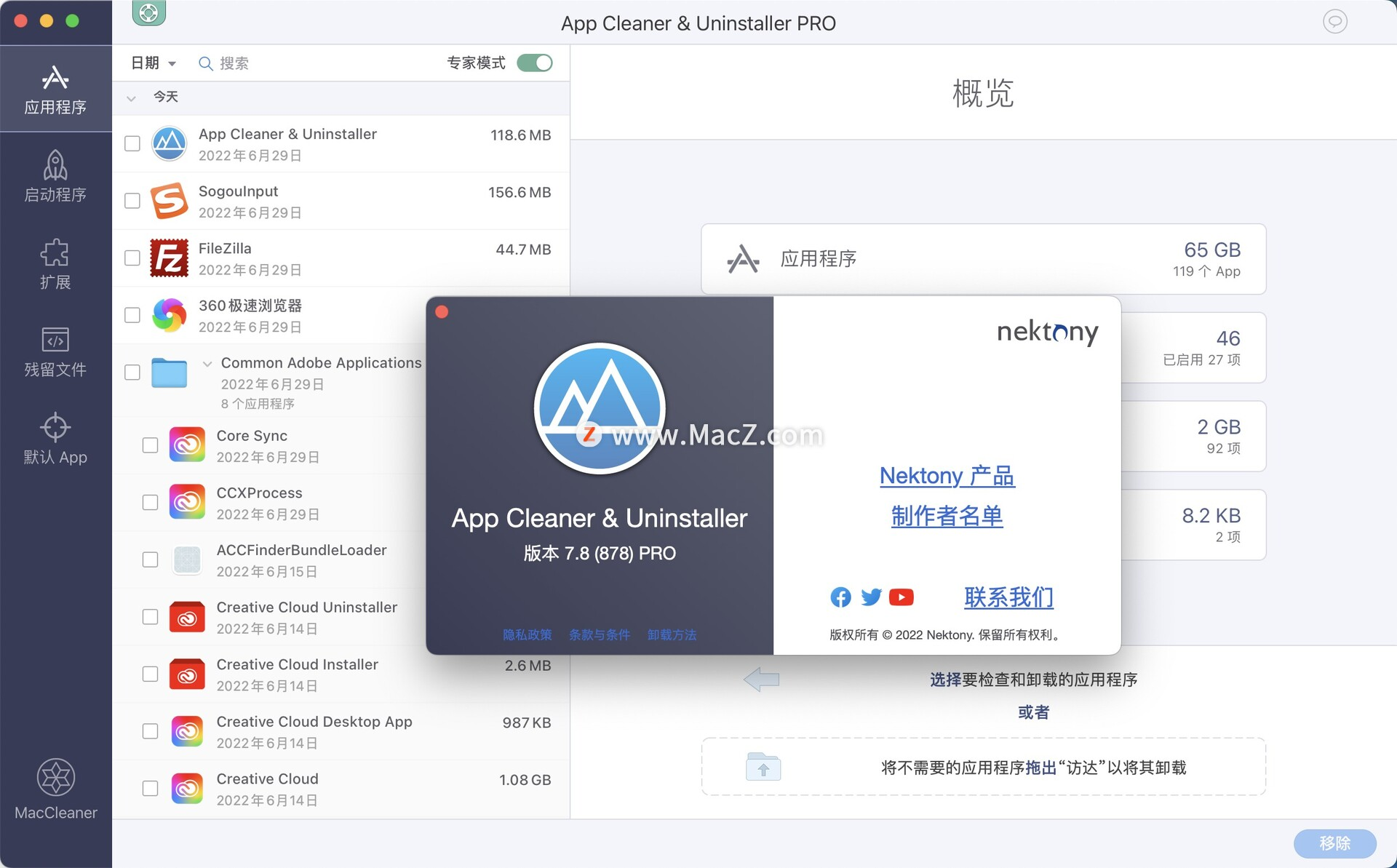The height and width of the screenshot is (868, 1397).
Task: Open the 应用程序 sidebar section
Action: 55,89
